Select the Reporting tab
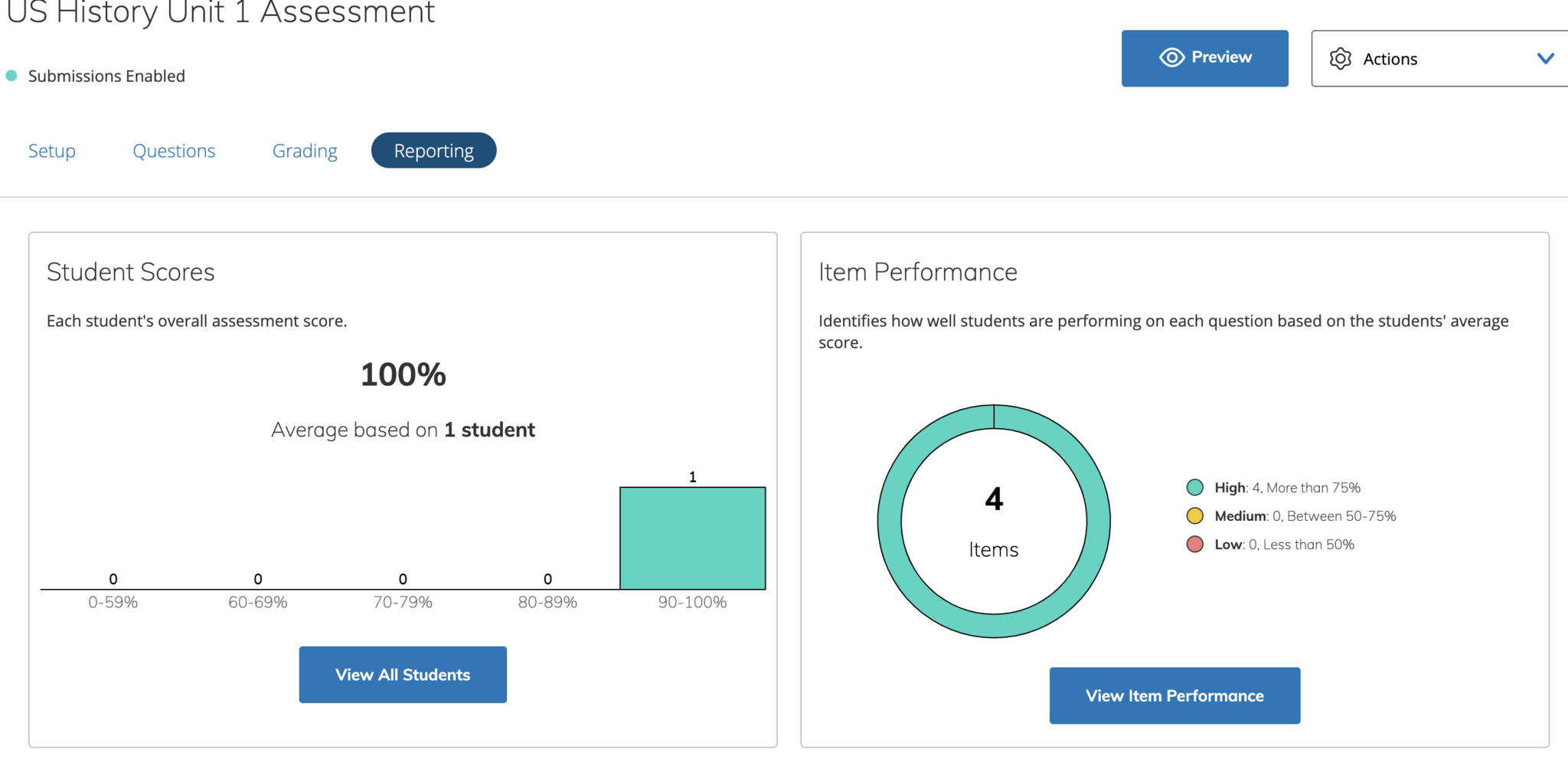This screenshot has height=769, width=1568. [433, 151]
